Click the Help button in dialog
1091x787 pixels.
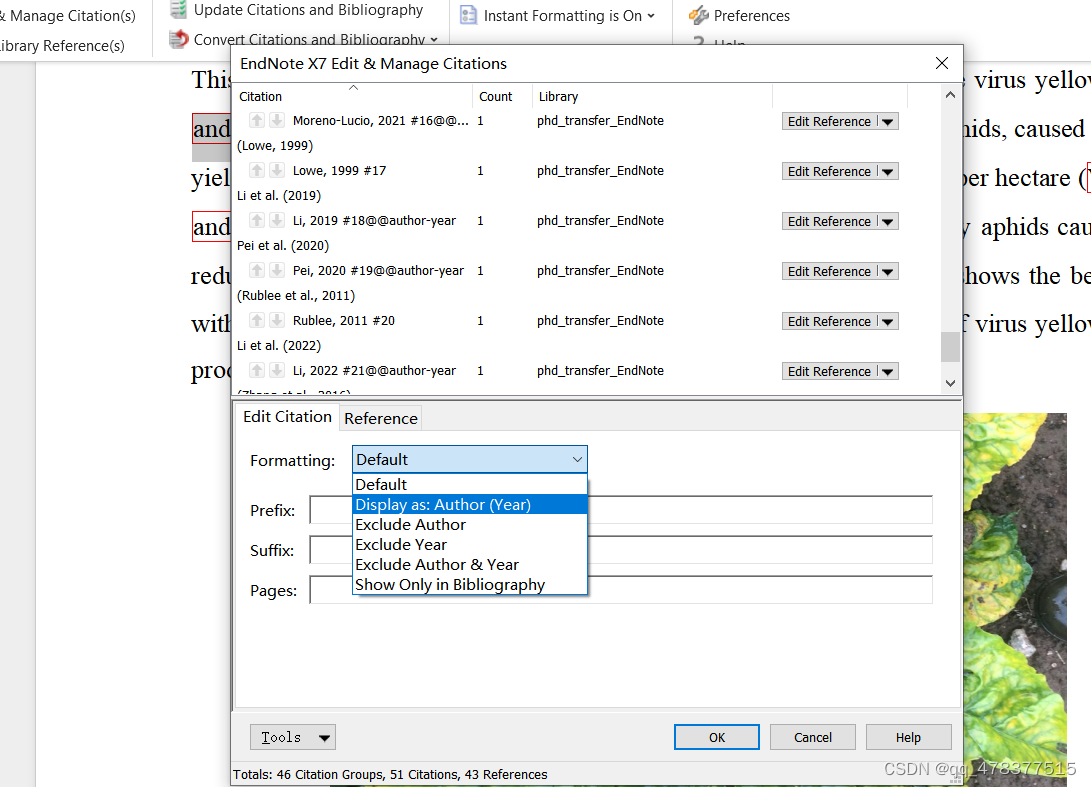908,737
